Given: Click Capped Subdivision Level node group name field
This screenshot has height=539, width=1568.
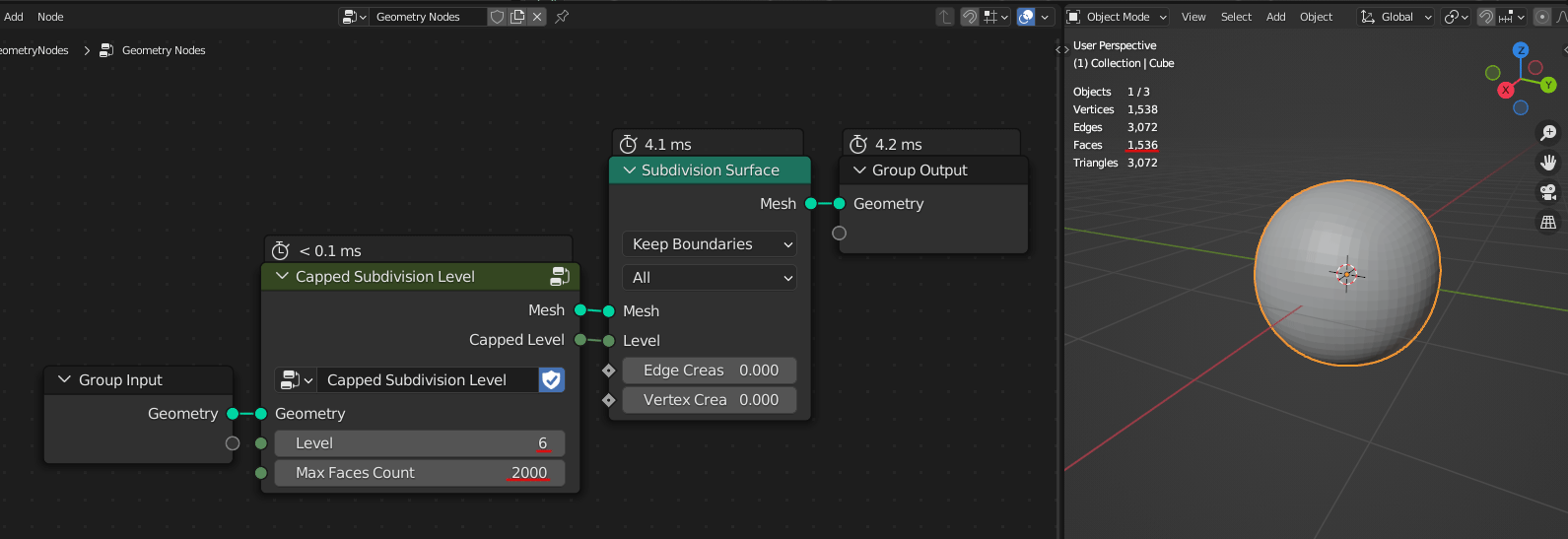Looking at the screenshot, I should [428, 380].
